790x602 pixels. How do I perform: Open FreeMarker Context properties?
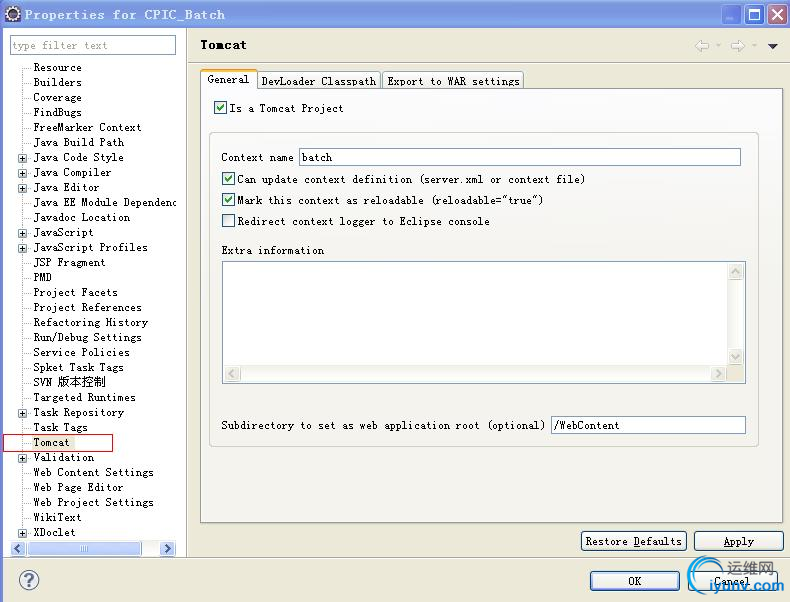tap(87, 127)
